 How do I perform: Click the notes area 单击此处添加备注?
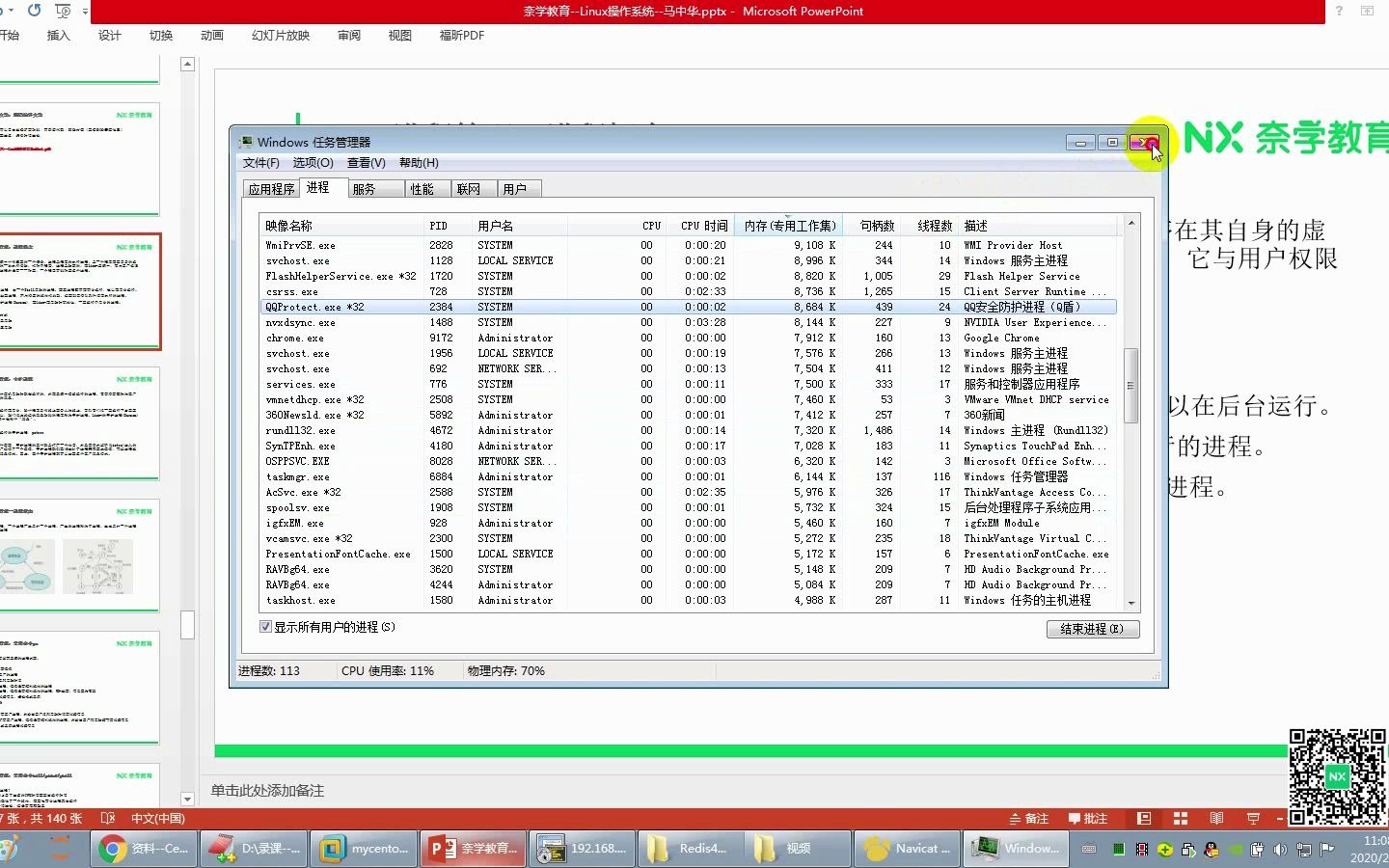tap(267, 791)
